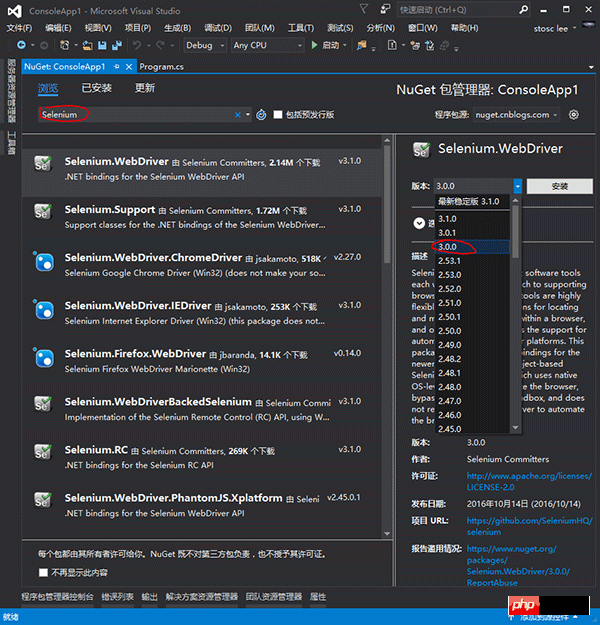Open the Report Abuse nuget.org link
This screenshot has height=625, width=600.
(x=518, y=566)
